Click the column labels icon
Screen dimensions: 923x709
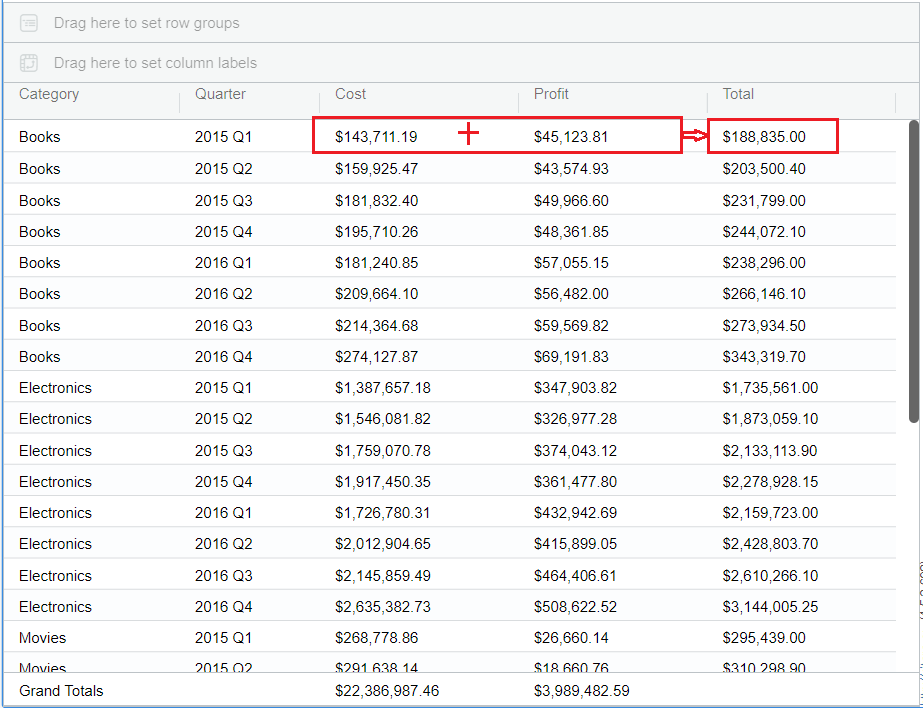pos(29,63)
